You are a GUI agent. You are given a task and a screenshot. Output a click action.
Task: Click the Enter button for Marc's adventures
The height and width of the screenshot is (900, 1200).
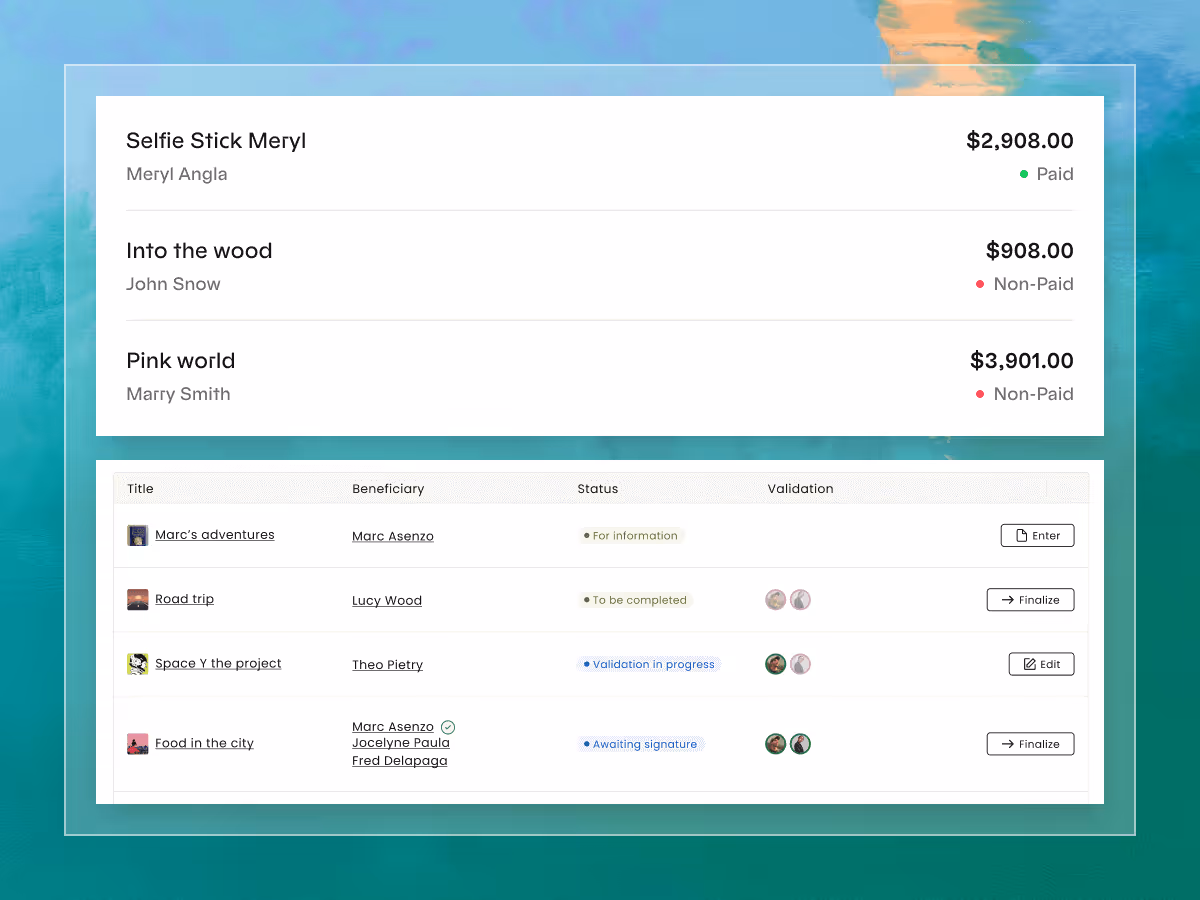coord(1038,536)
